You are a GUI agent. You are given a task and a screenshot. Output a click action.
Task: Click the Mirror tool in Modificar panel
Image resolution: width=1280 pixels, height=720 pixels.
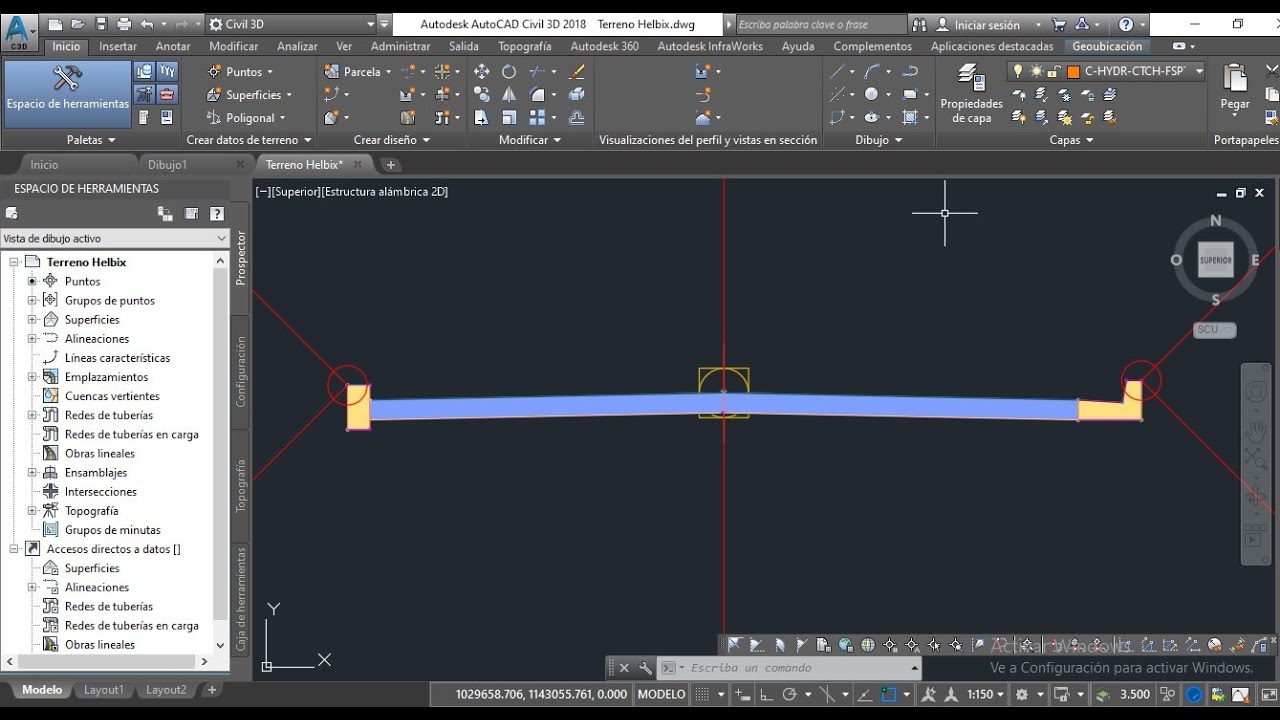(x=509, y=94)
